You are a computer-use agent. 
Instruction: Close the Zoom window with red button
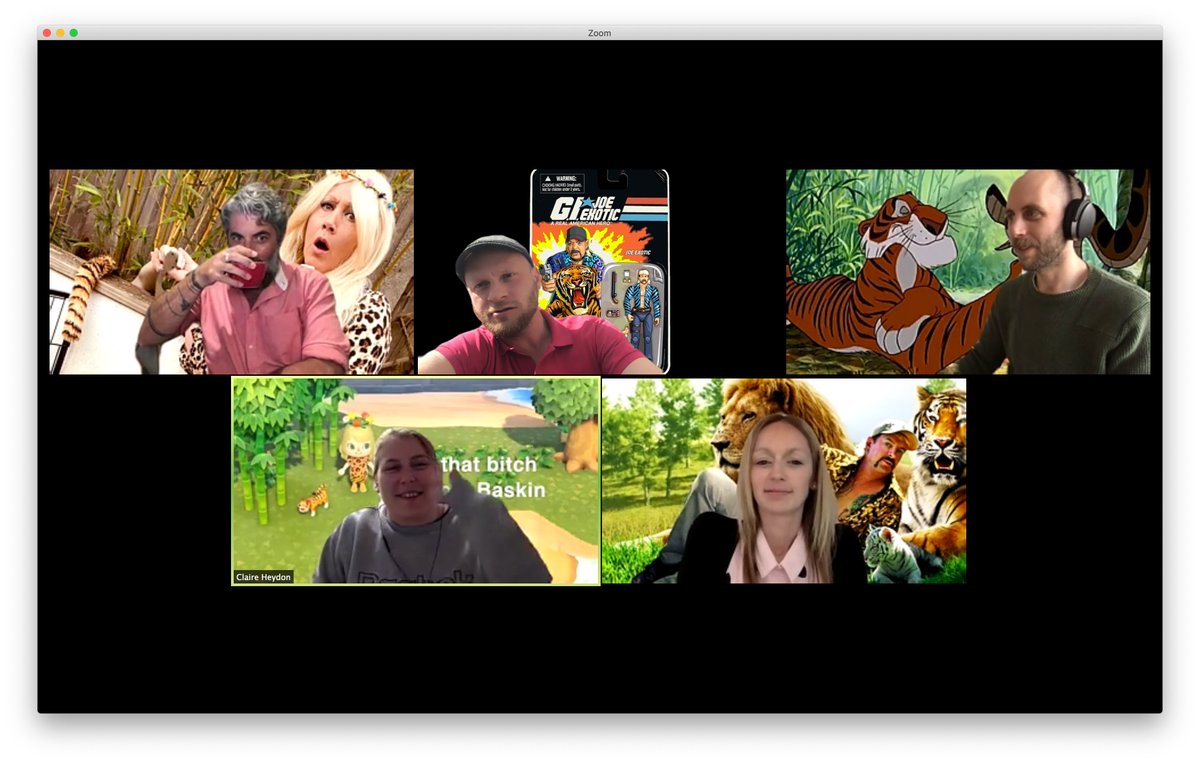(47, 33)
